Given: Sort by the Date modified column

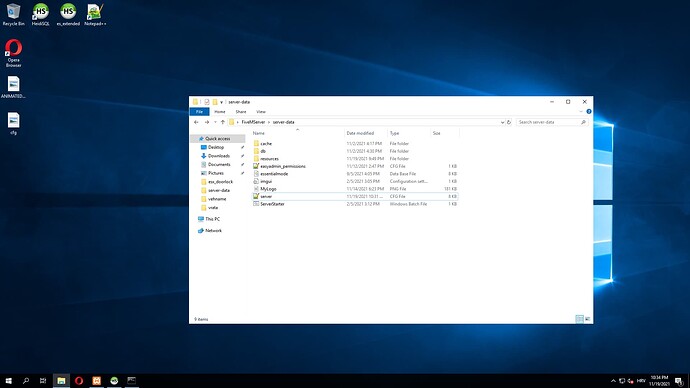Looking at the screenshot, I should coord(366,133).
